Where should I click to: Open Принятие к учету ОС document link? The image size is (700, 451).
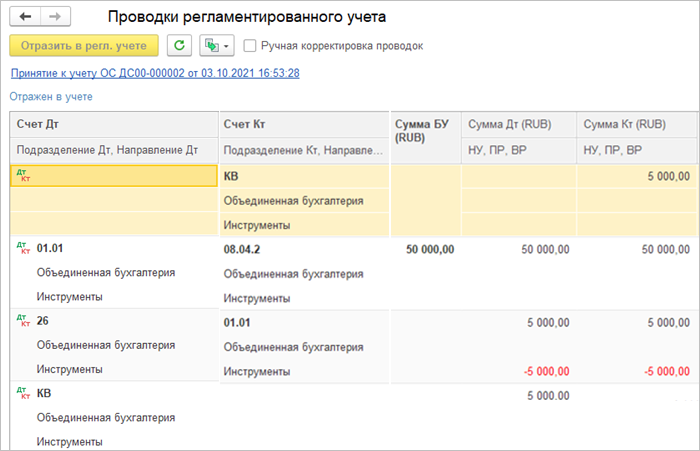pos(155,73)
